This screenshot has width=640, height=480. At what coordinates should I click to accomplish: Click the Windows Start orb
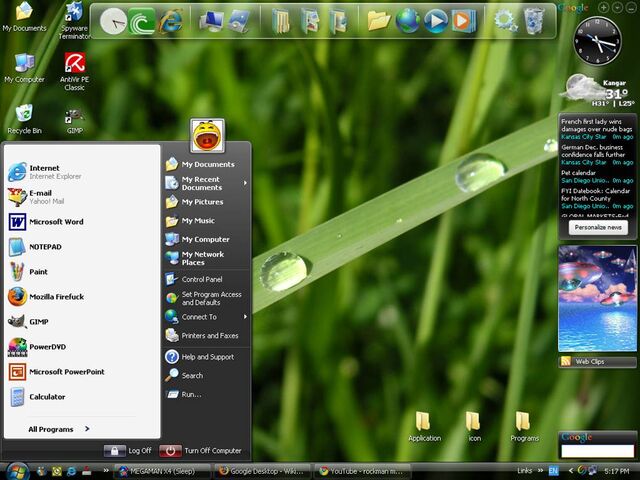click(17, 471)
